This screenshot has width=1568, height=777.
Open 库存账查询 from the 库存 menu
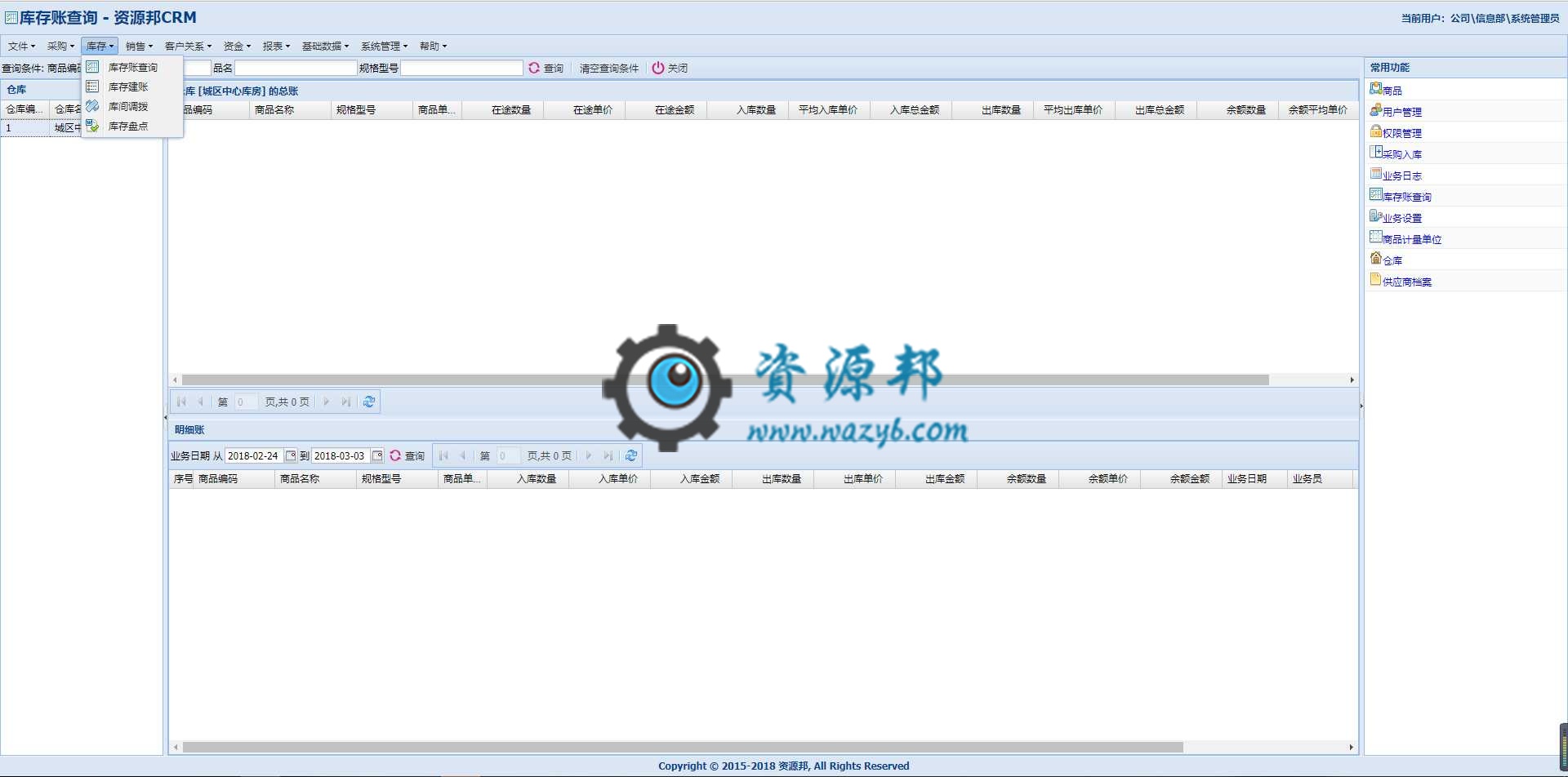tap(131, 67)
